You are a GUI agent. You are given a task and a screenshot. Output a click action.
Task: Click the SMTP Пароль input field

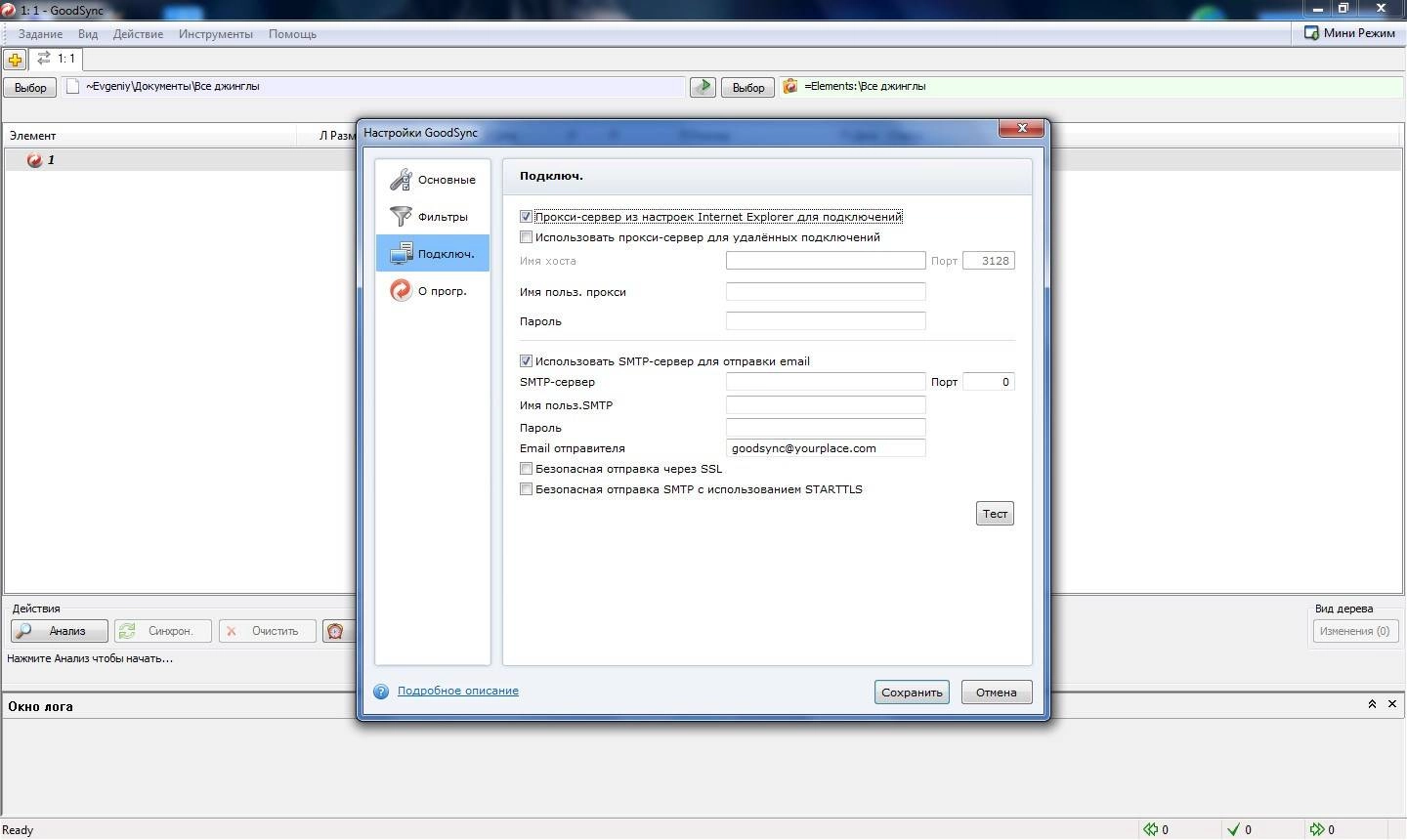tap(826, 427)
